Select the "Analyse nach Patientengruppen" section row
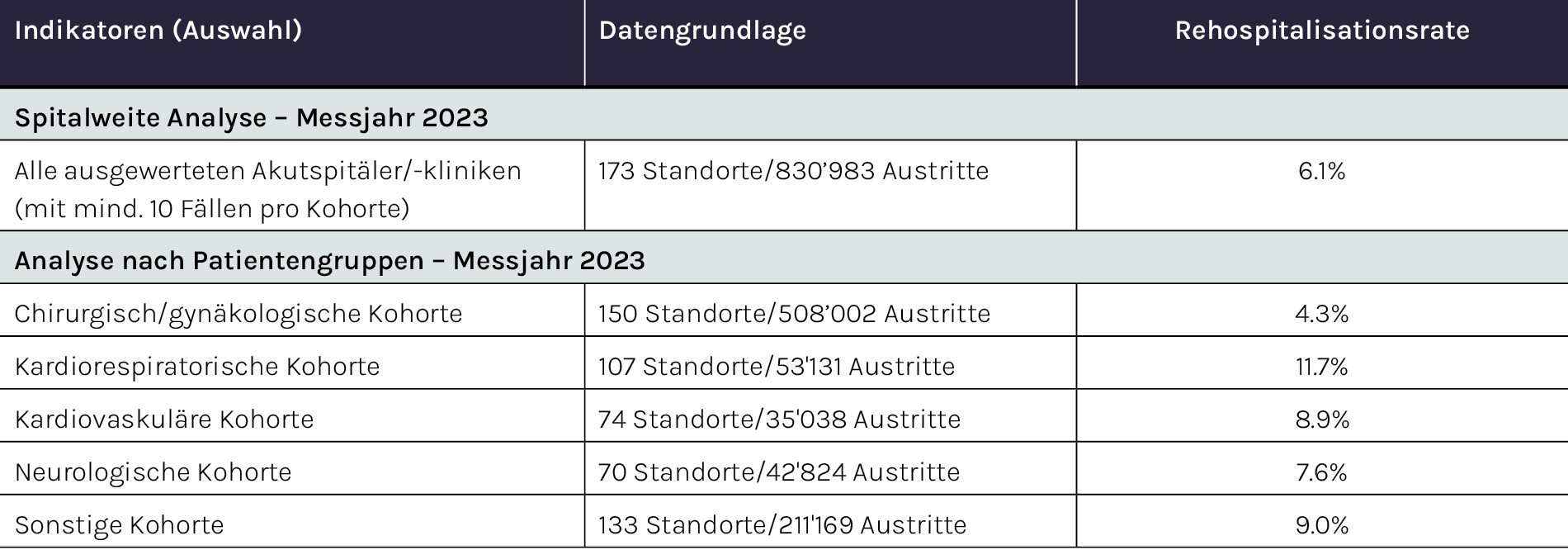The width and height of the screenshot is (1568, 550). [x=329, y=260]
